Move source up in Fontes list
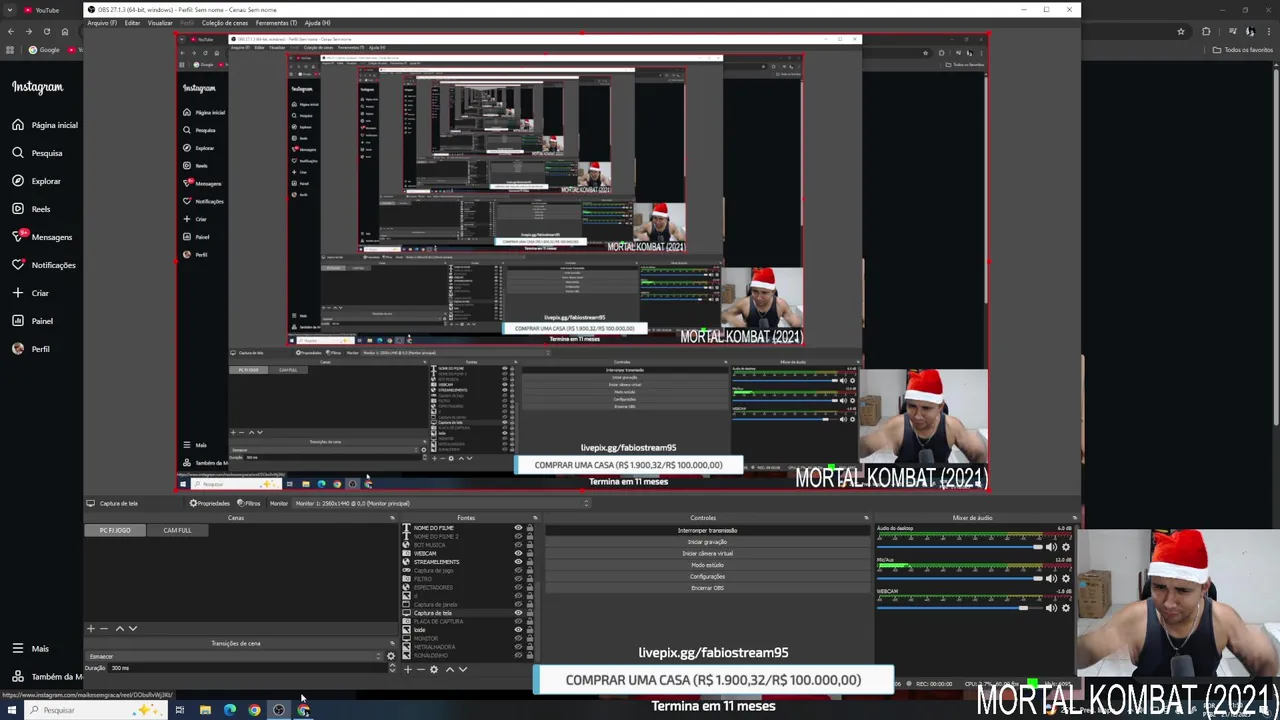Screen dimensions: 1280x720 [x=450, y=669]
